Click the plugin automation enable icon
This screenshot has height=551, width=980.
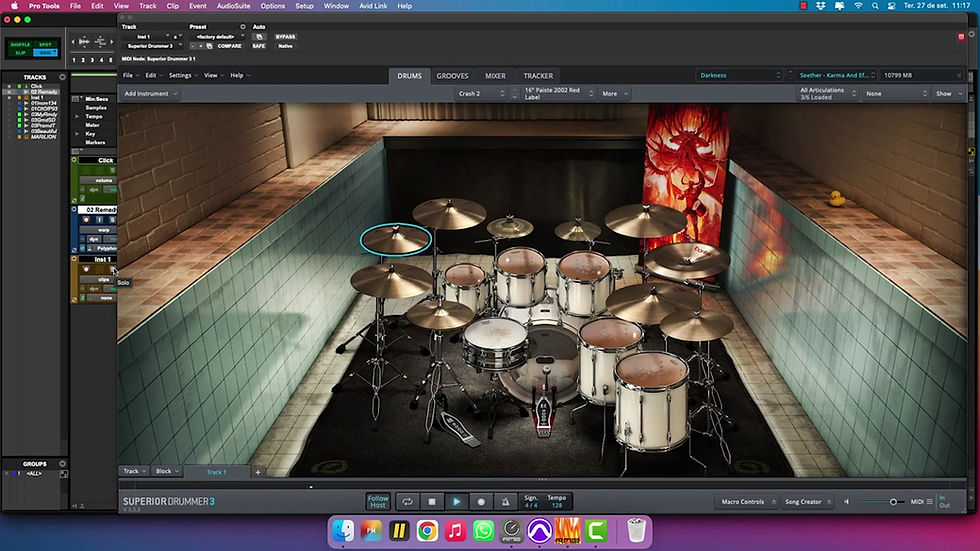(259, 37)
